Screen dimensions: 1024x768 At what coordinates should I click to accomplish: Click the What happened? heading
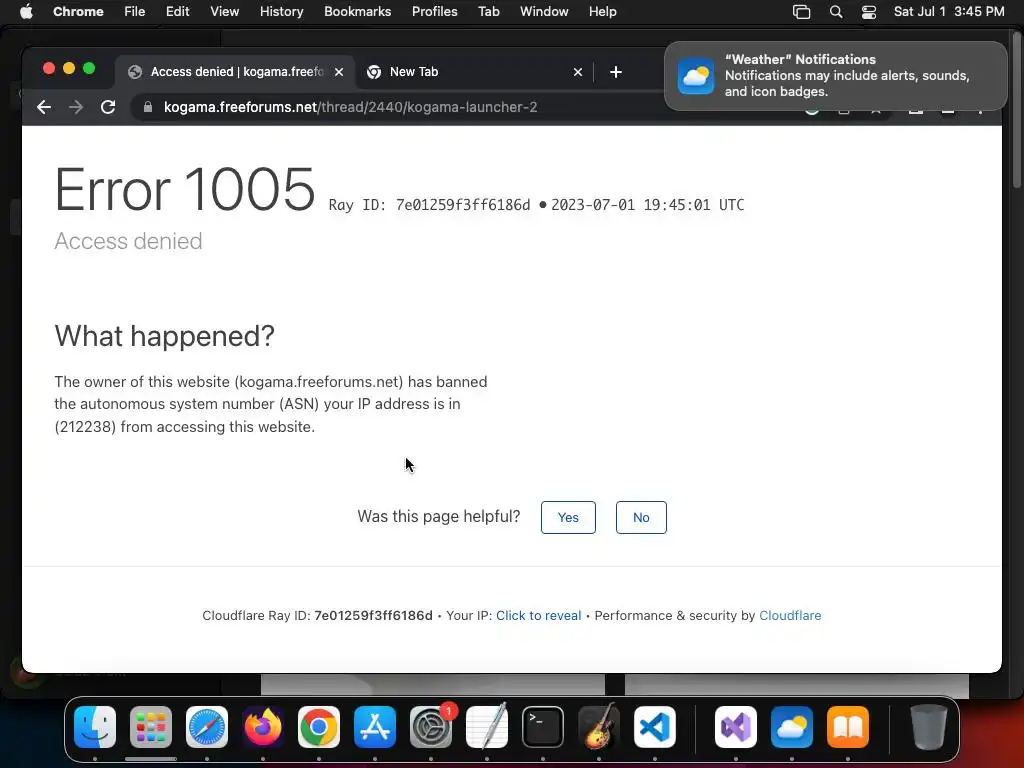[165, 336]
